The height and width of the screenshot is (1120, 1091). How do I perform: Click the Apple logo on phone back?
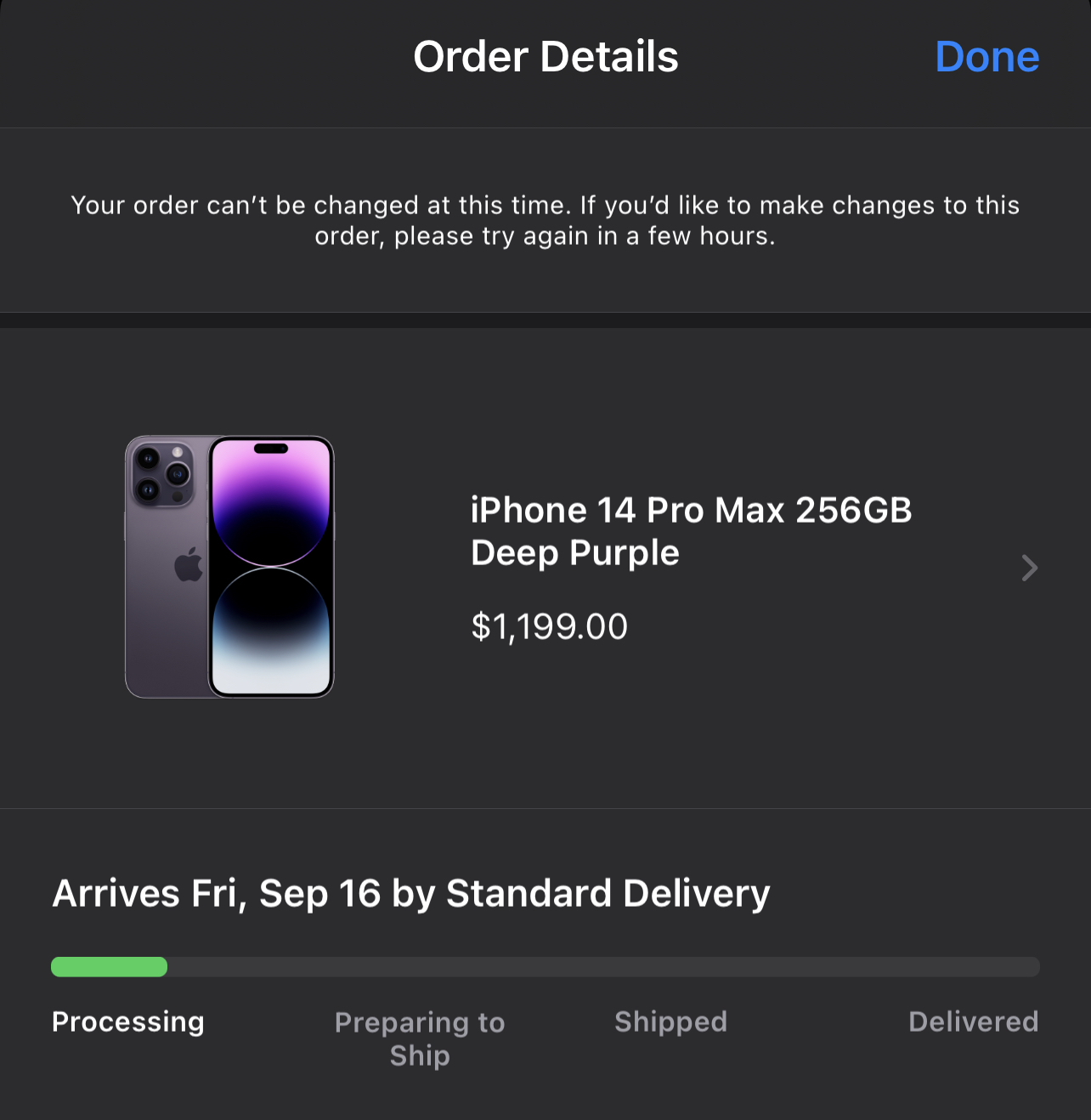(189, 564)
